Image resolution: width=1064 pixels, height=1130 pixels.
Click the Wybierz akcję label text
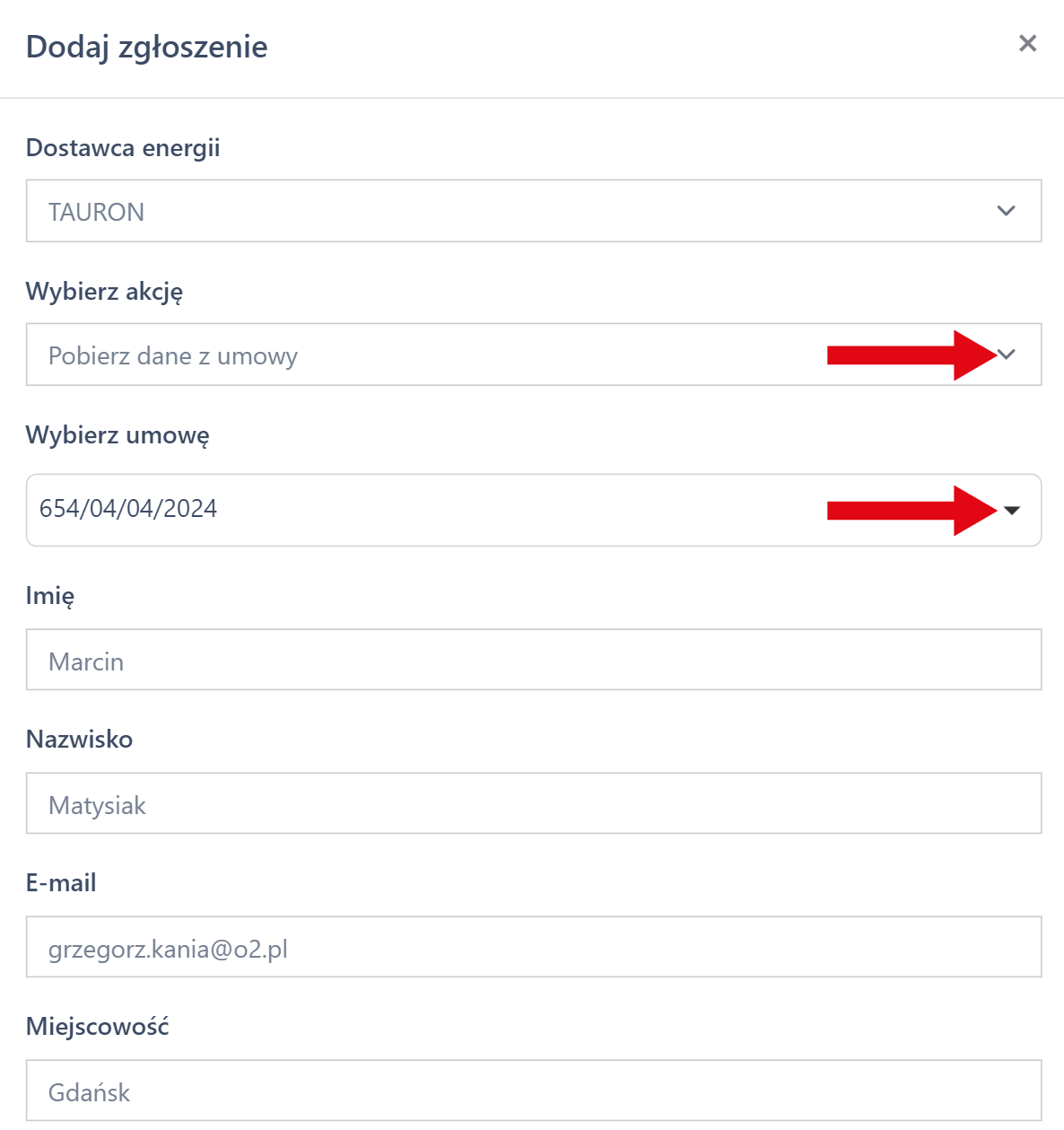104,292
